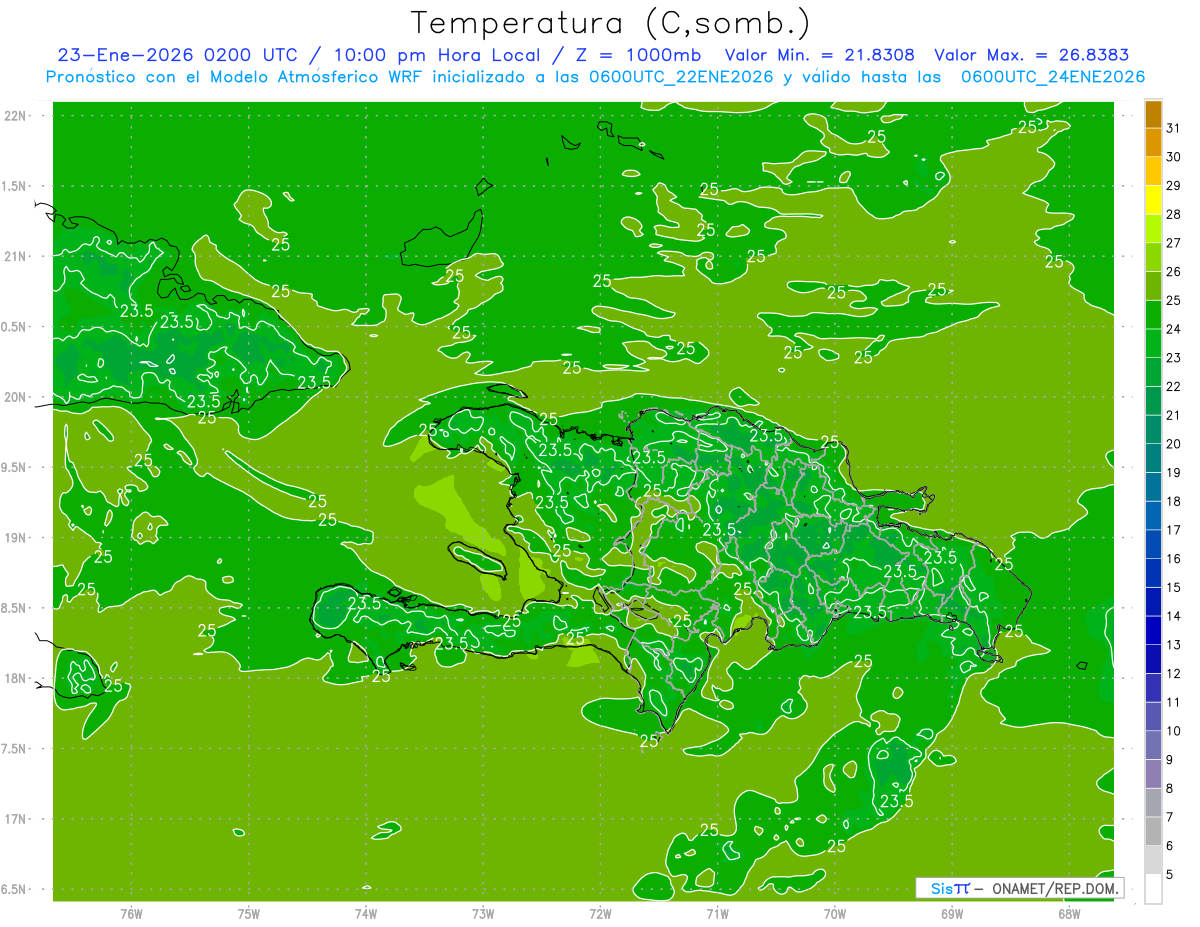Click legend value 9 on the color scale
1200x927 pixels.
1170,760
